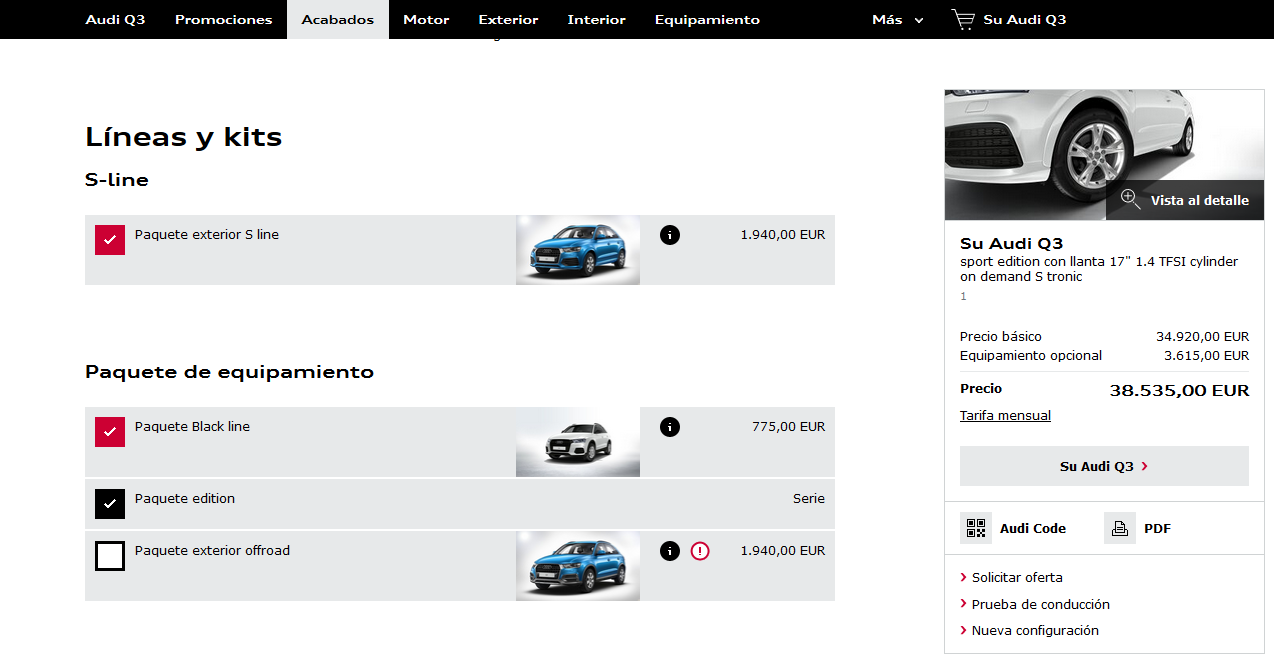The image size is (1274, 658).
Task: Click the total price 38.535,00 EUR
Action: tap(1179, 390)
